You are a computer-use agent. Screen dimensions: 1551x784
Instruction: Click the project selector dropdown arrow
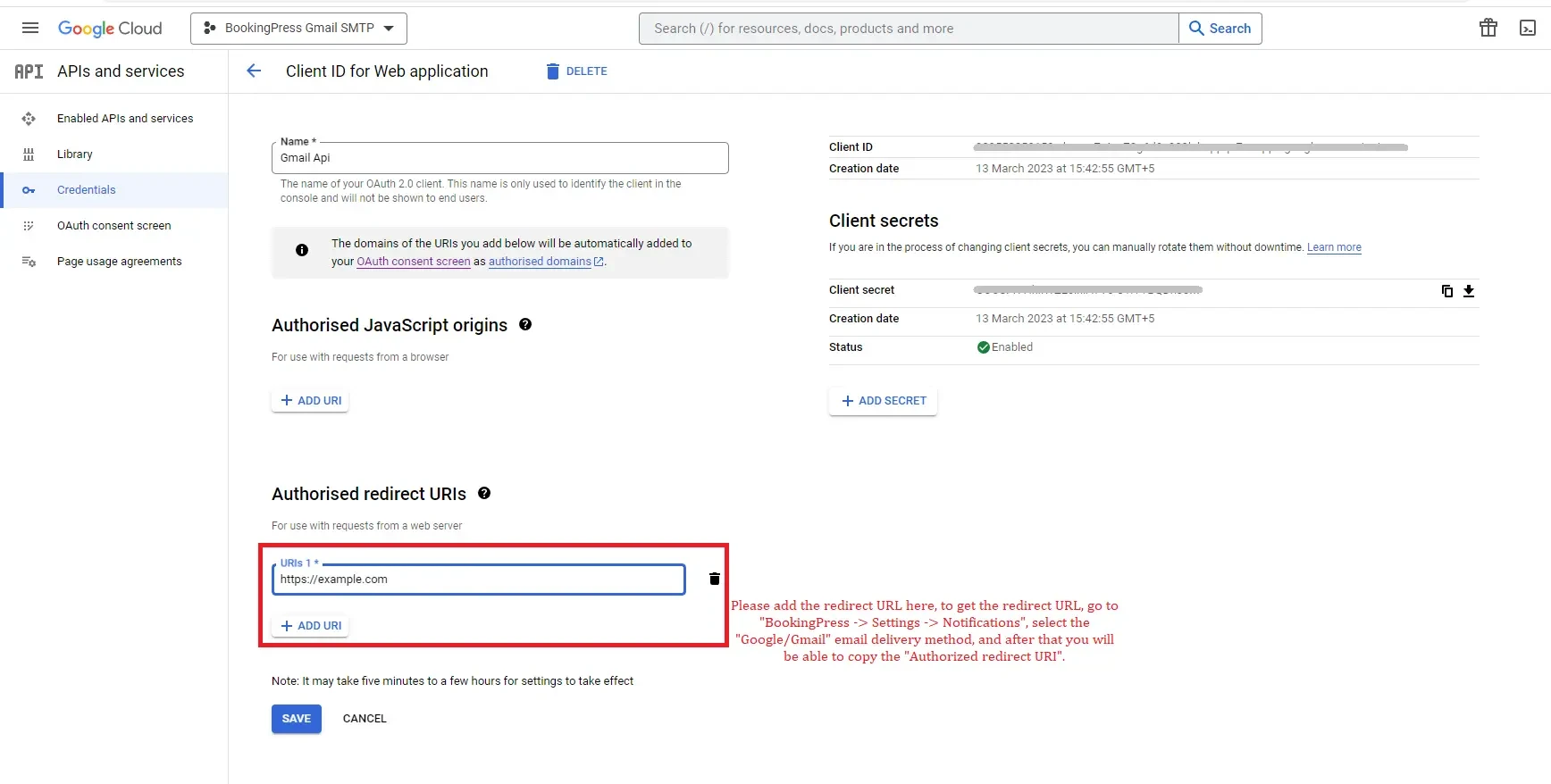click(x=389, y=29)
